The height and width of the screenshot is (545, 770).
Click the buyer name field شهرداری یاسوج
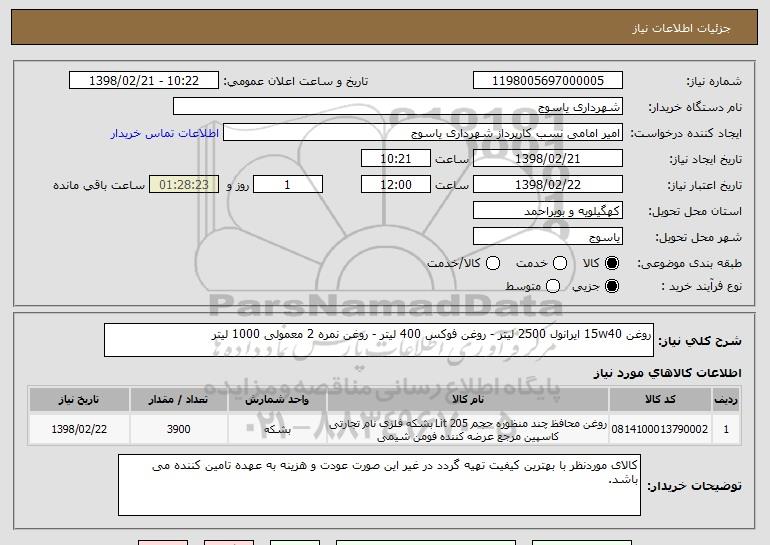(x=398, y=107)
